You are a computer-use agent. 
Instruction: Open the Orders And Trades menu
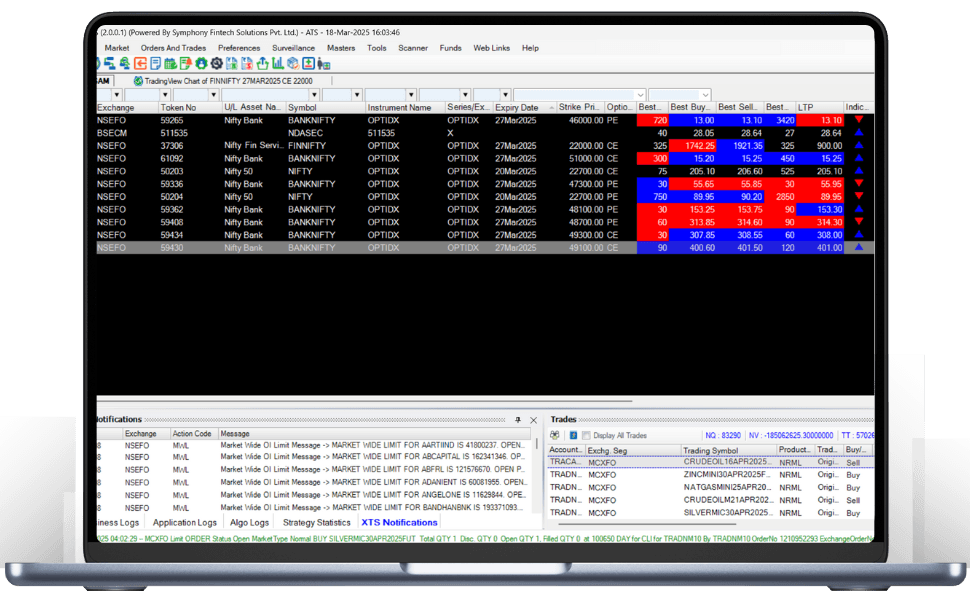click(173, 48)
